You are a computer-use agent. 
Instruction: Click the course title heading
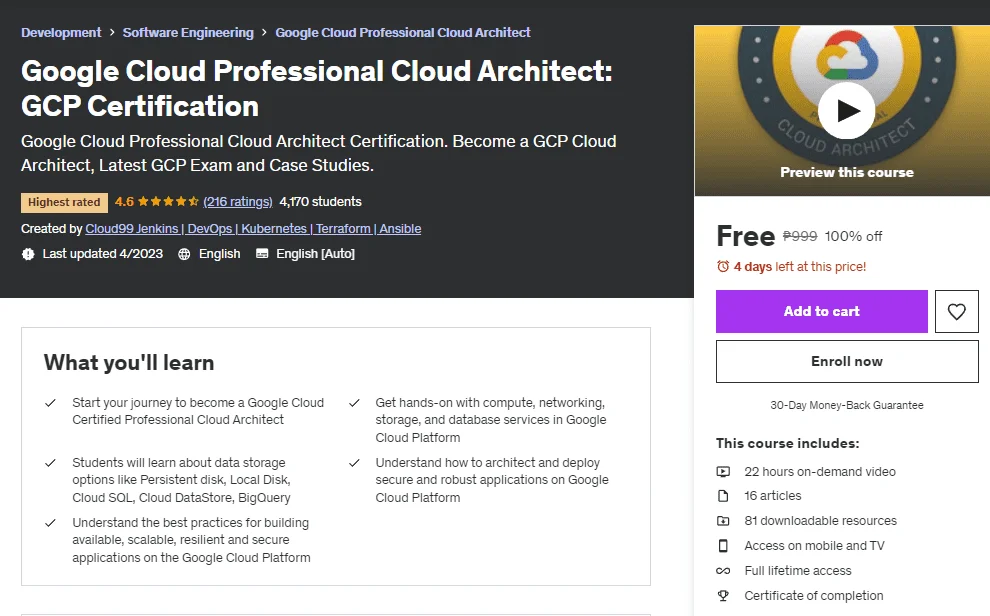click(x=316, y=88)
